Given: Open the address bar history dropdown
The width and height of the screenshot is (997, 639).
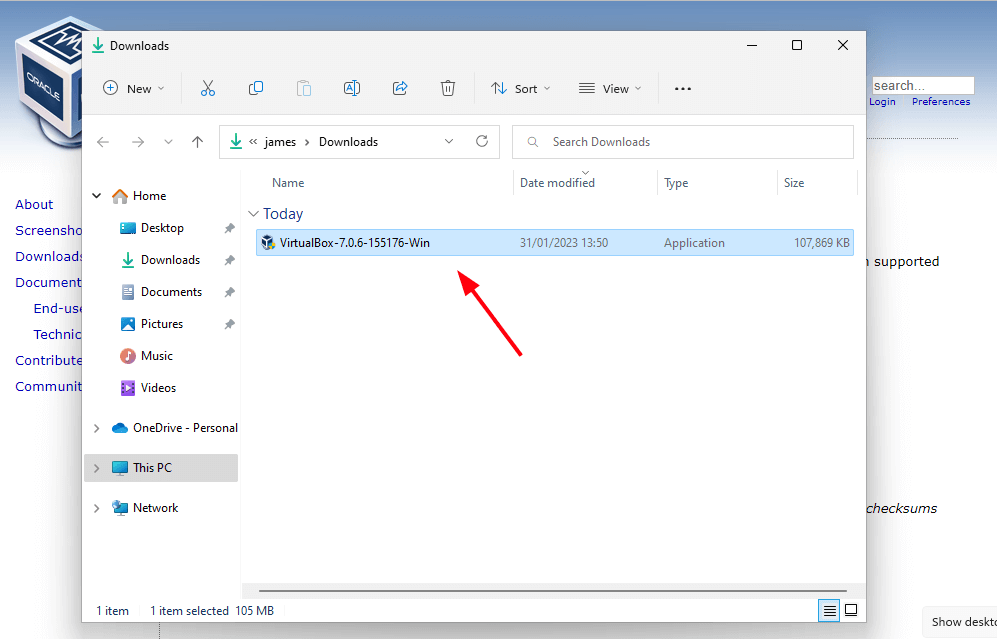Looking at the screenshot, I should pyautogui.click(x=449, y=141).
